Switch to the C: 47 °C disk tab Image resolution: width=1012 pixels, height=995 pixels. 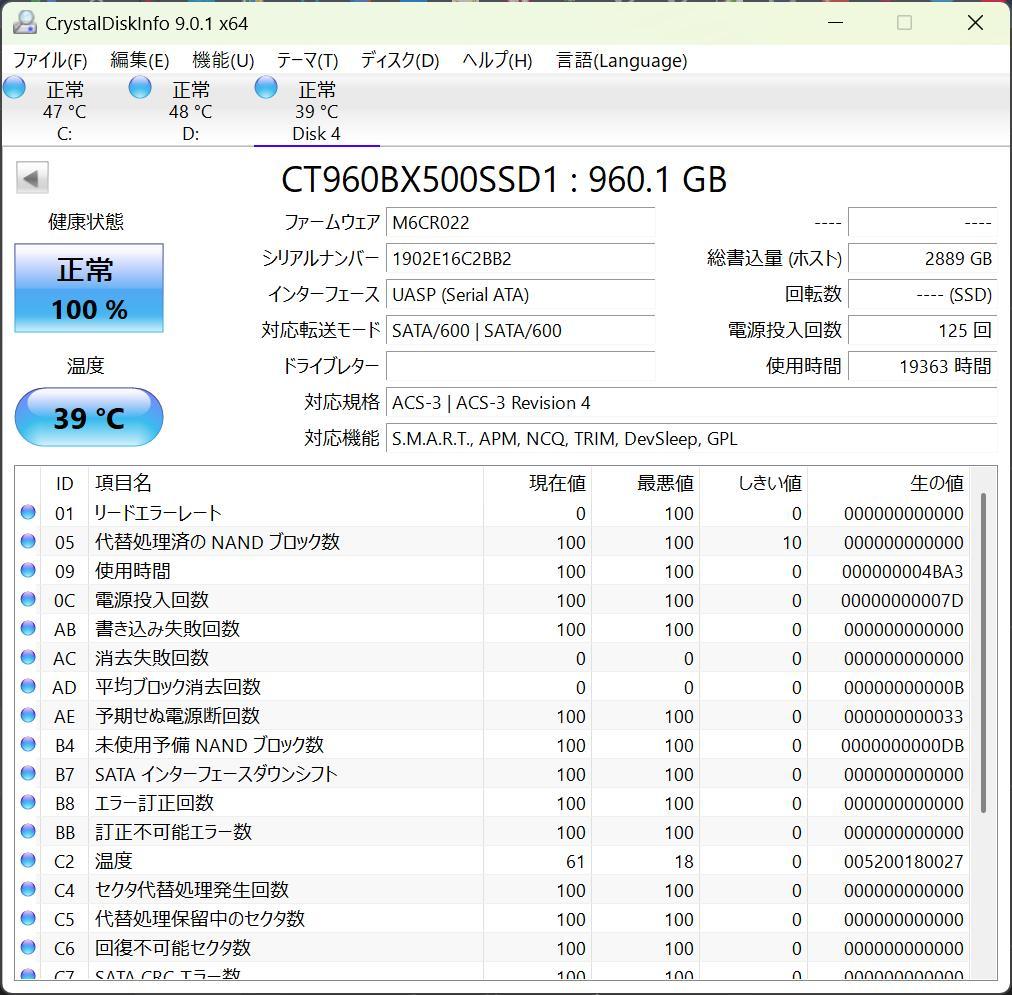coord(63,110)
